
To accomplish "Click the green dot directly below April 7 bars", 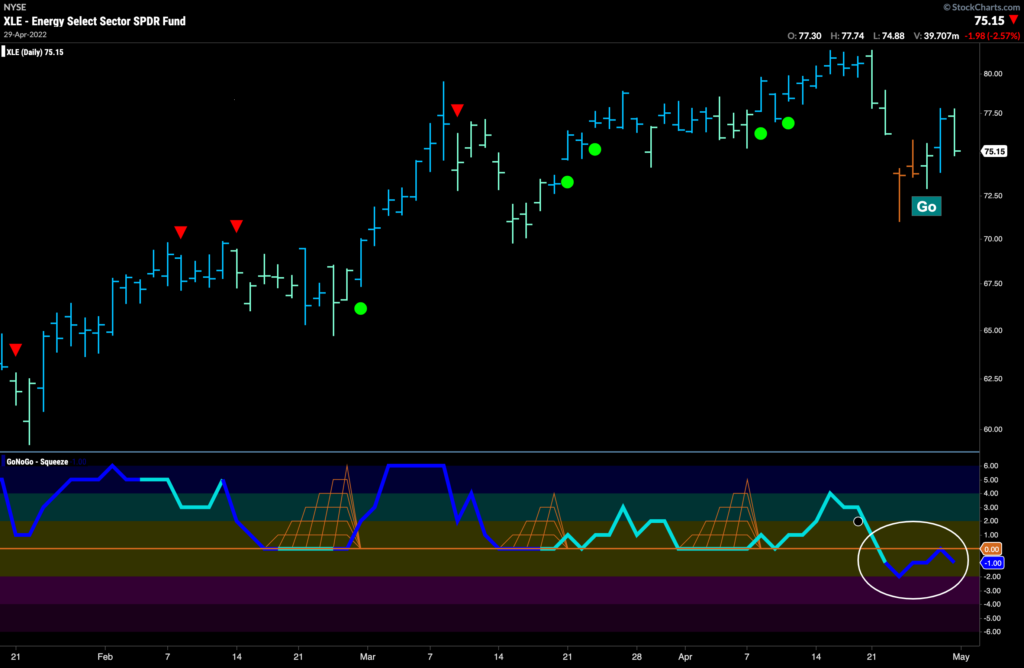I will click(761, 133).
